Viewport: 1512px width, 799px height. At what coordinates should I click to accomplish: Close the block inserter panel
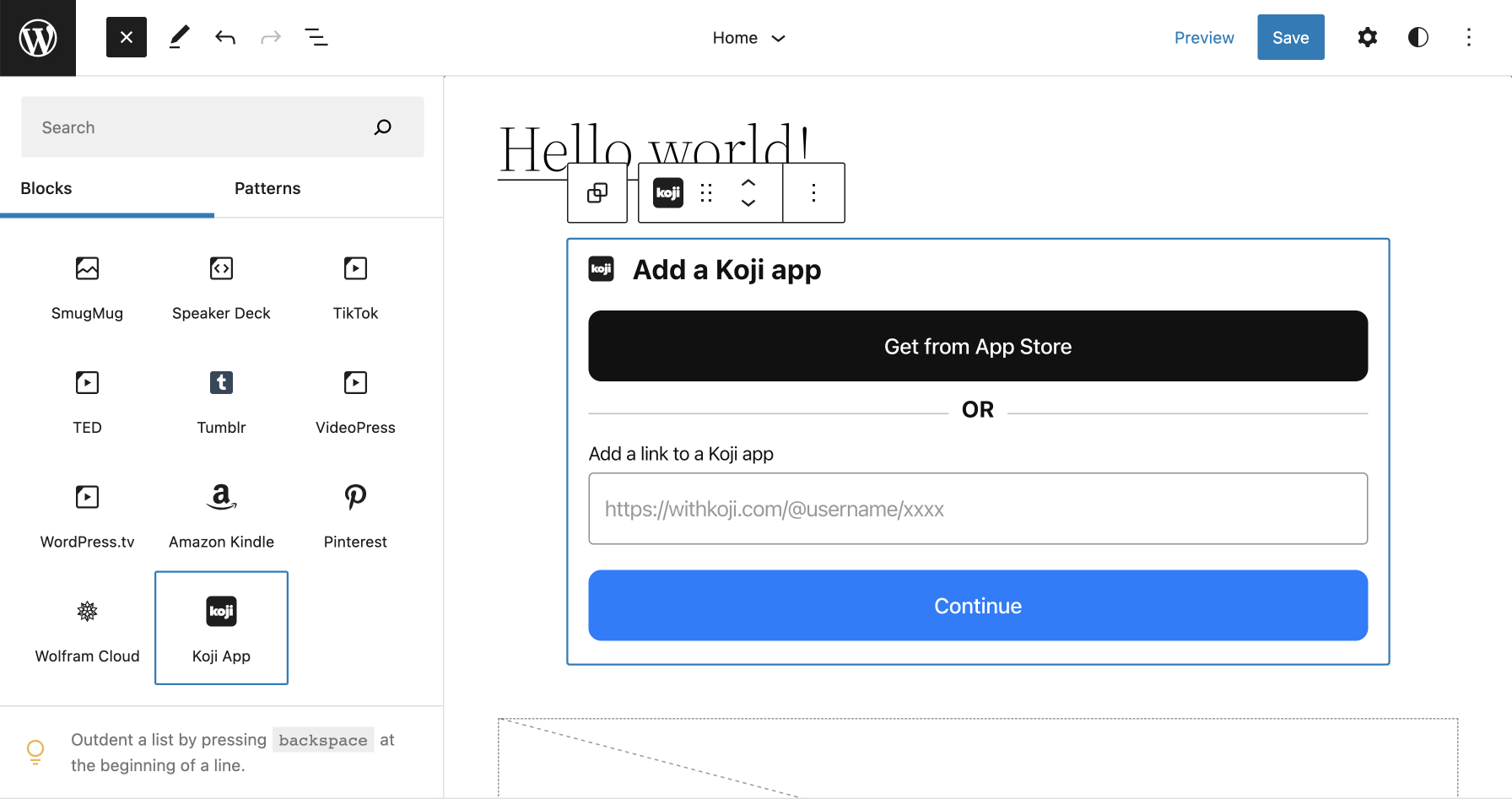127,37
